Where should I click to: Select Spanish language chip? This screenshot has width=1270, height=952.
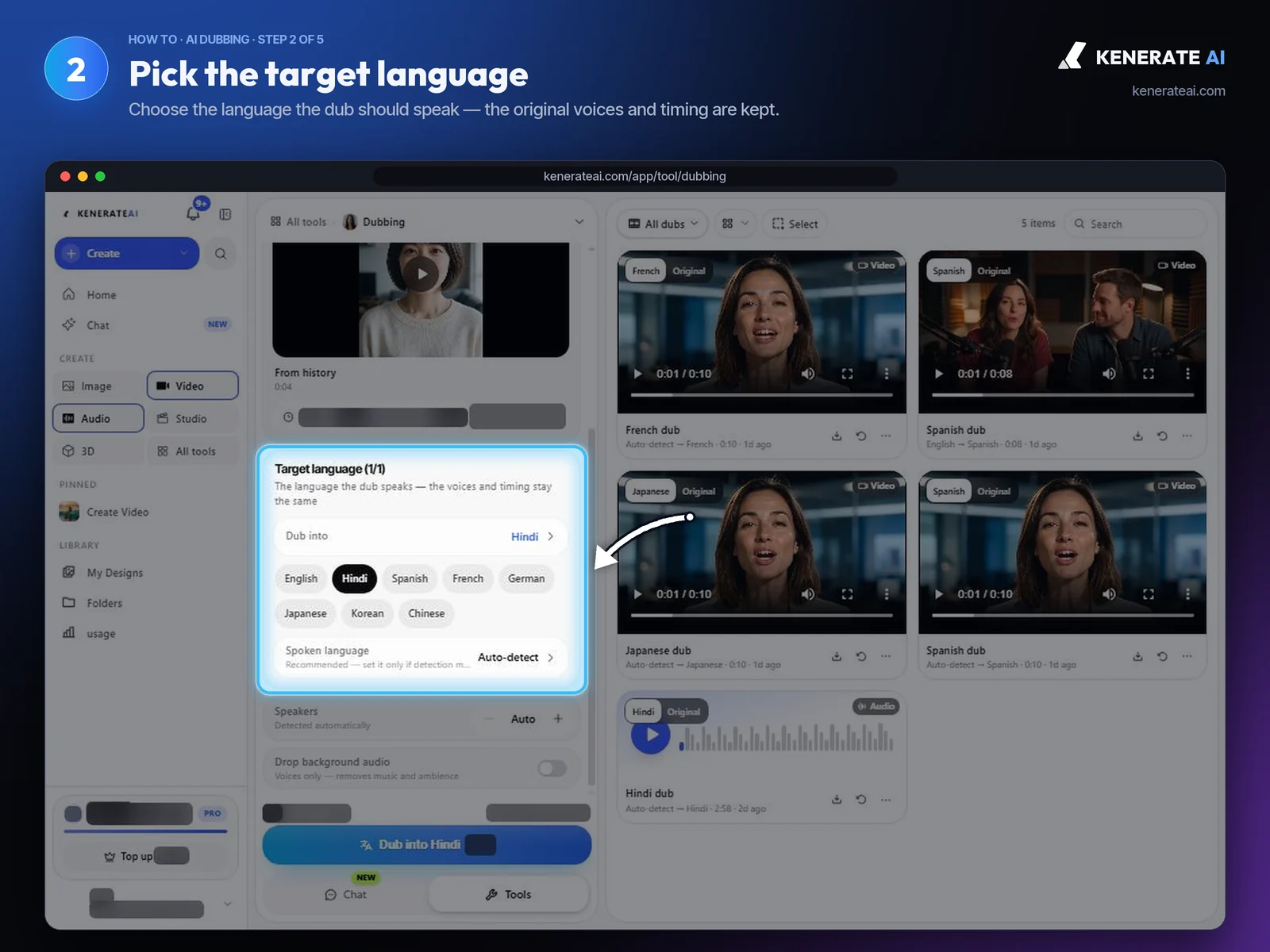pos(410,578)
